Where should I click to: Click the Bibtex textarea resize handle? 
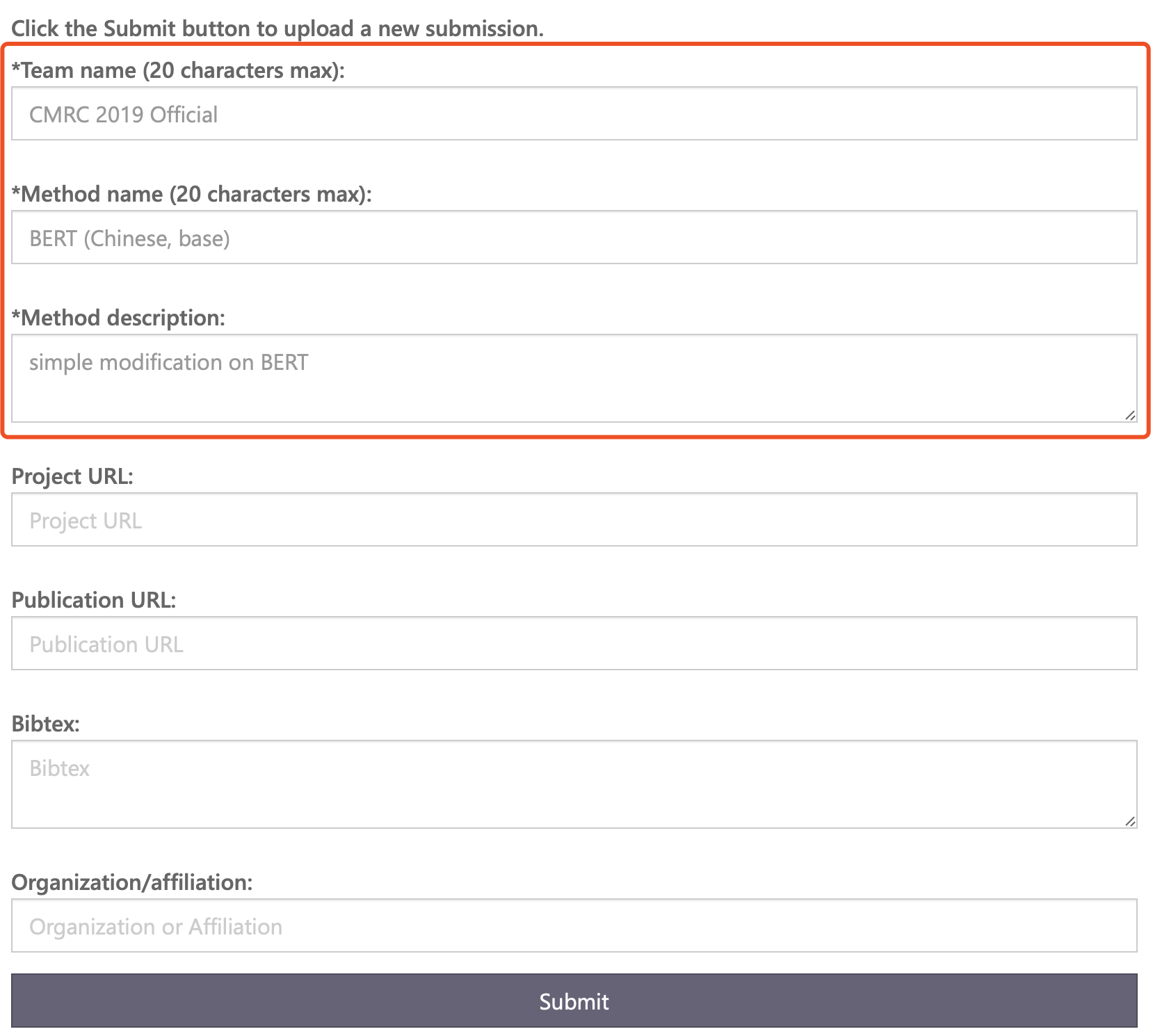(x=1130, y=821)
